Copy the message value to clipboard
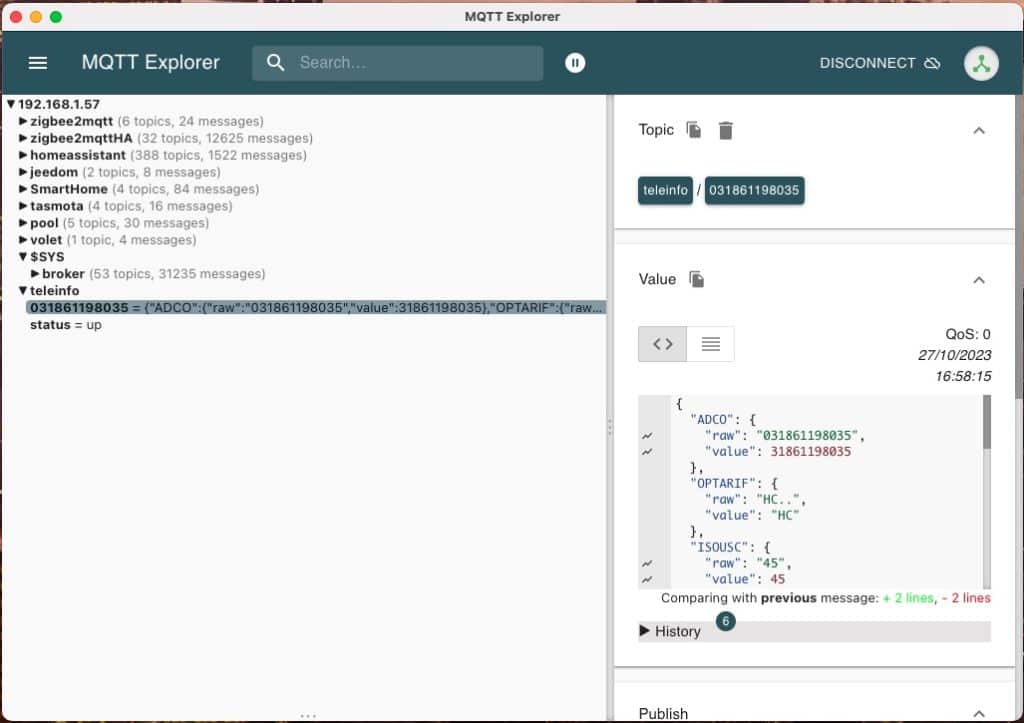1024x723 pixels. tap(699, 279)
